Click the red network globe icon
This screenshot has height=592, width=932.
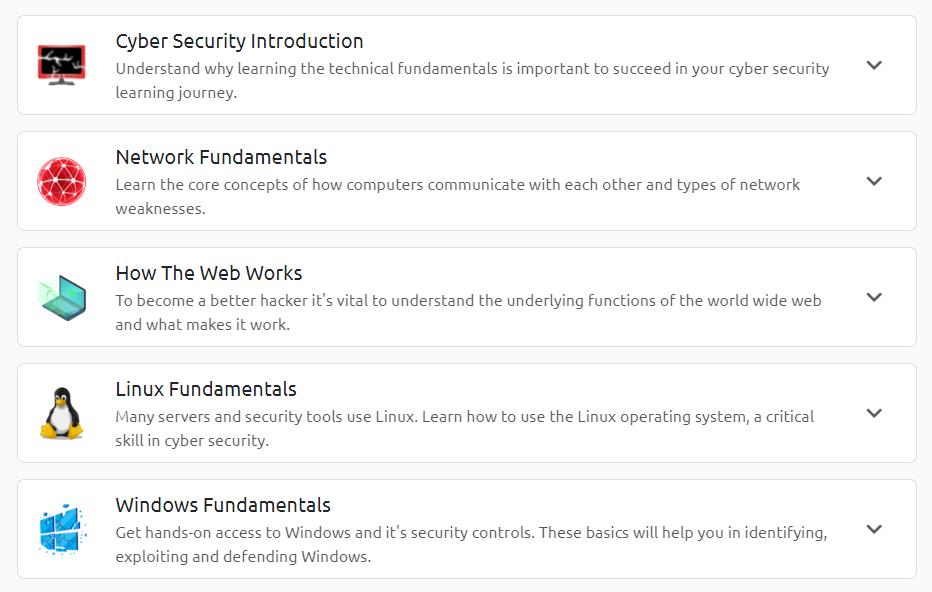(x=61, y=181)
